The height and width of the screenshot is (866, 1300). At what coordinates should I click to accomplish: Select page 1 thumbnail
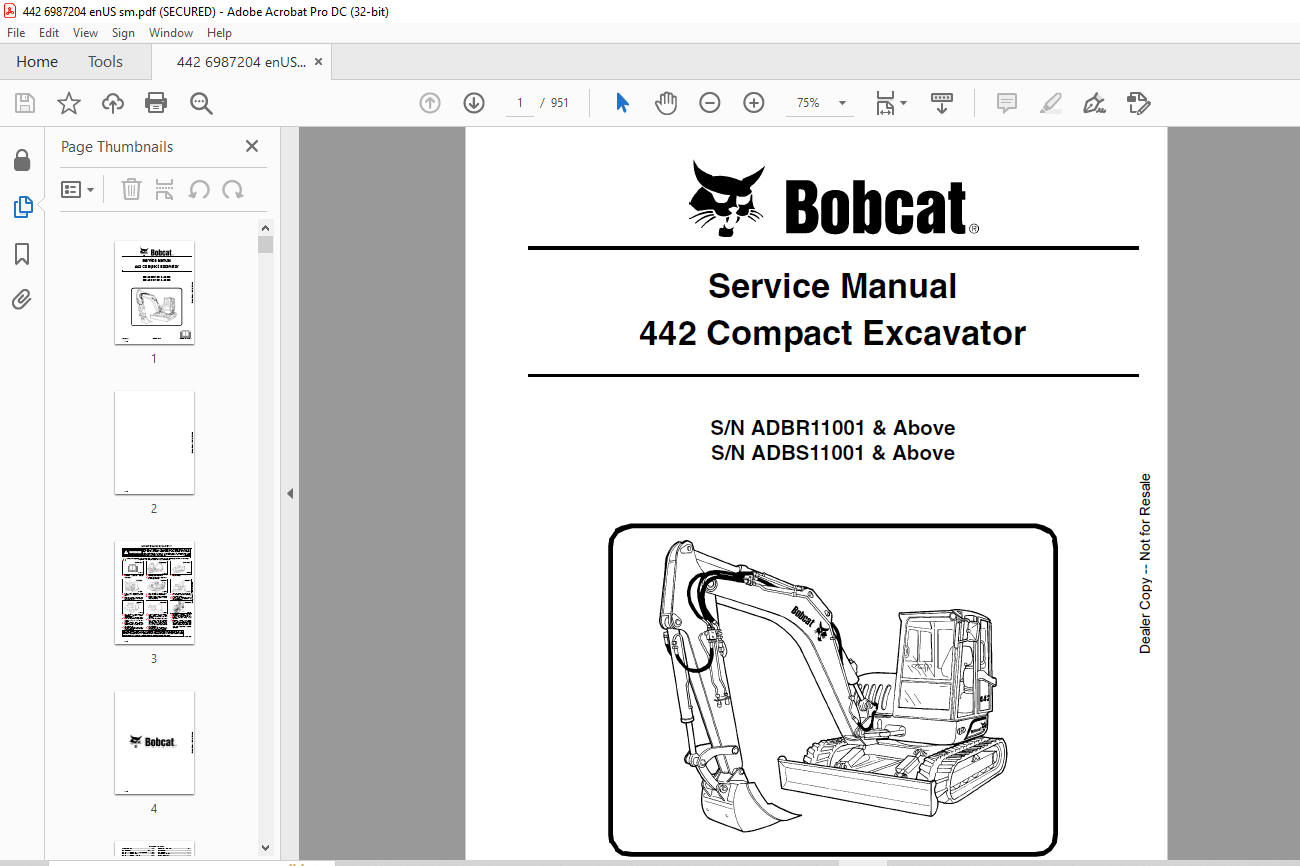[x=154, y=293]
